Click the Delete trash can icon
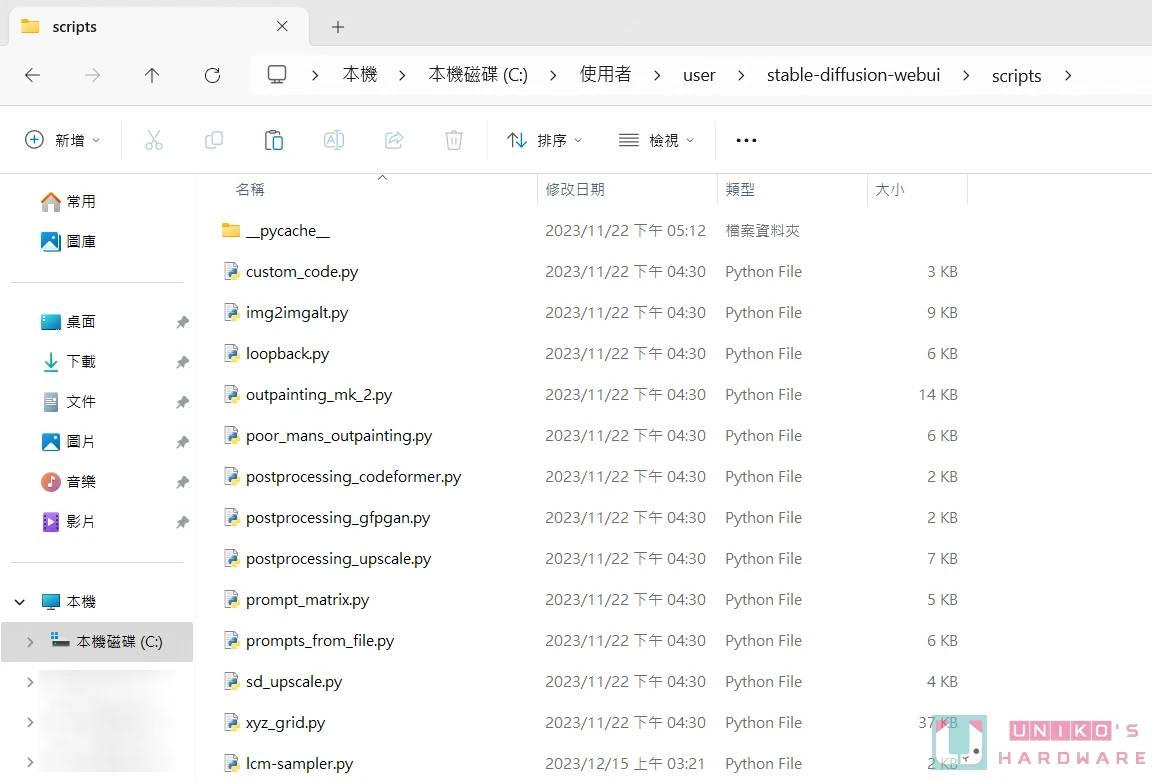 click(454, 140)
